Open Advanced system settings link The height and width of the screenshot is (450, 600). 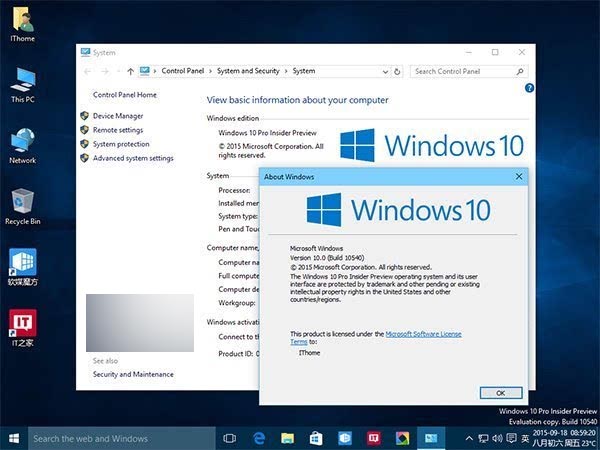(x=133, y=158)
